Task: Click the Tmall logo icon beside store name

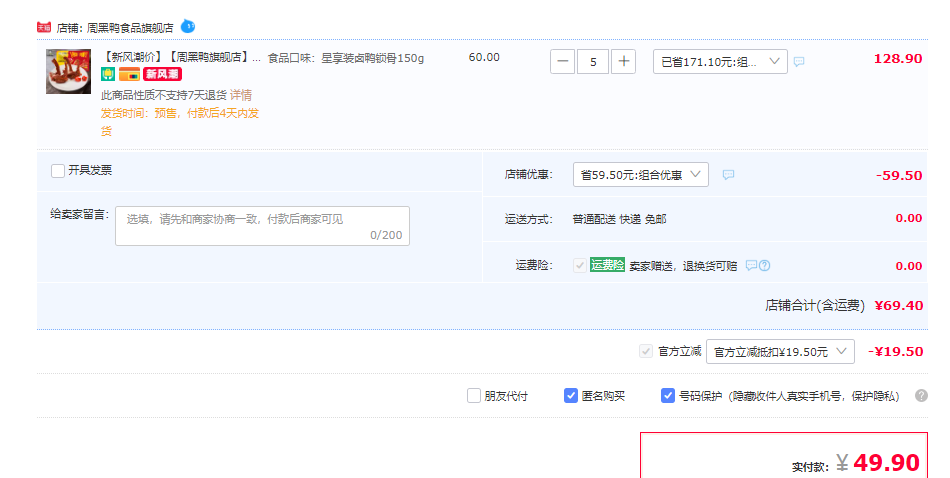Action: 44,27
